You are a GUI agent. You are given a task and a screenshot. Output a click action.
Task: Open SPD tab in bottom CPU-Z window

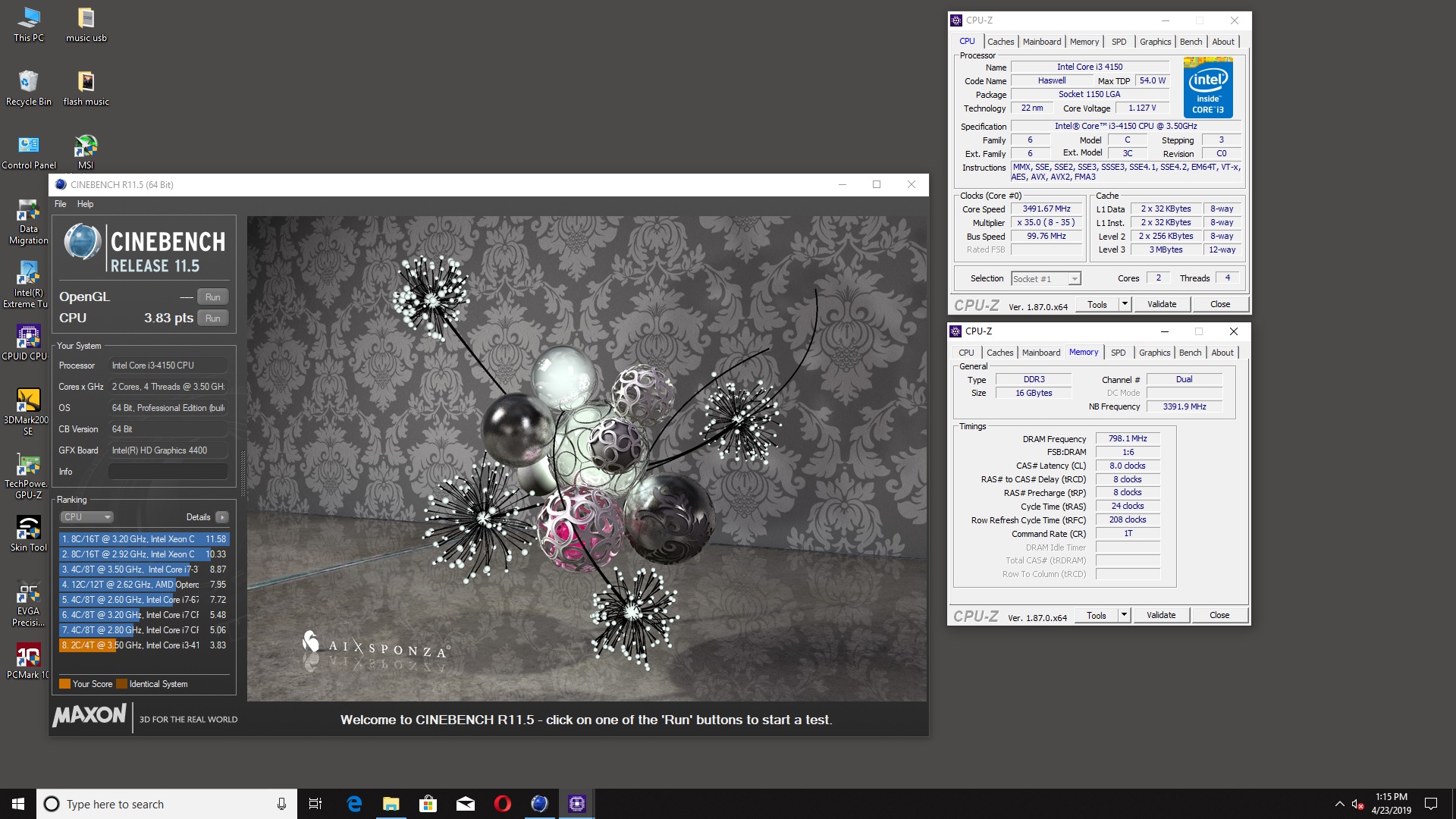click(x=1118, y=353)
